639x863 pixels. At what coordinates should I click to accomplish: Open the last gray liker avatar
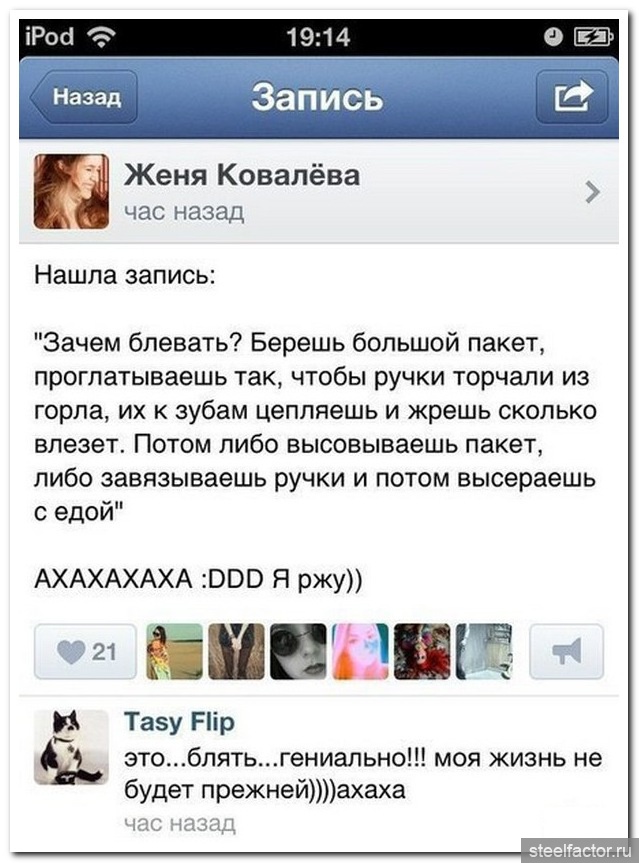(x=484, y=652)
